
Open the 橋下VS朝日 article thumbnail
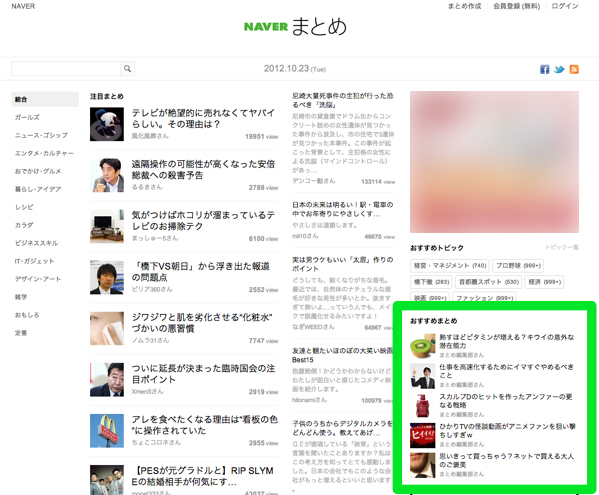[x=107, y=277]
